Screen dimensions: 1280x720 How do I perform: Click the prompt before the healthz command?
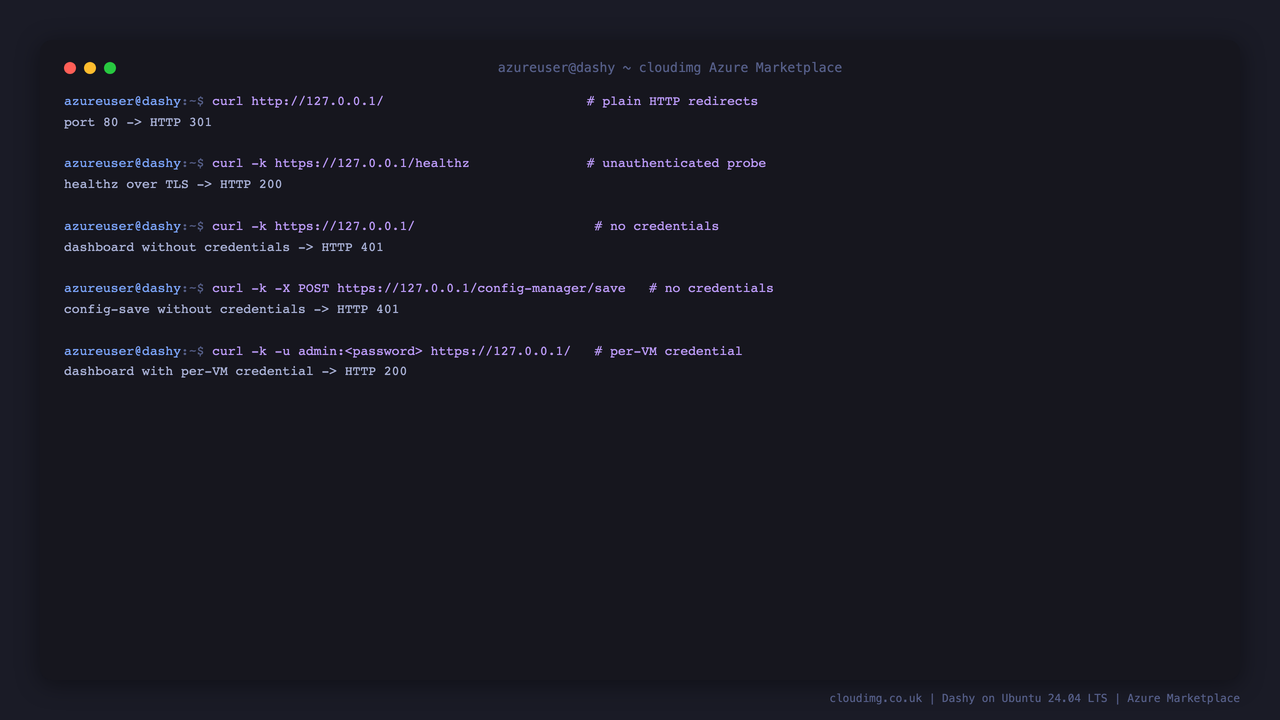click(134, 163)
